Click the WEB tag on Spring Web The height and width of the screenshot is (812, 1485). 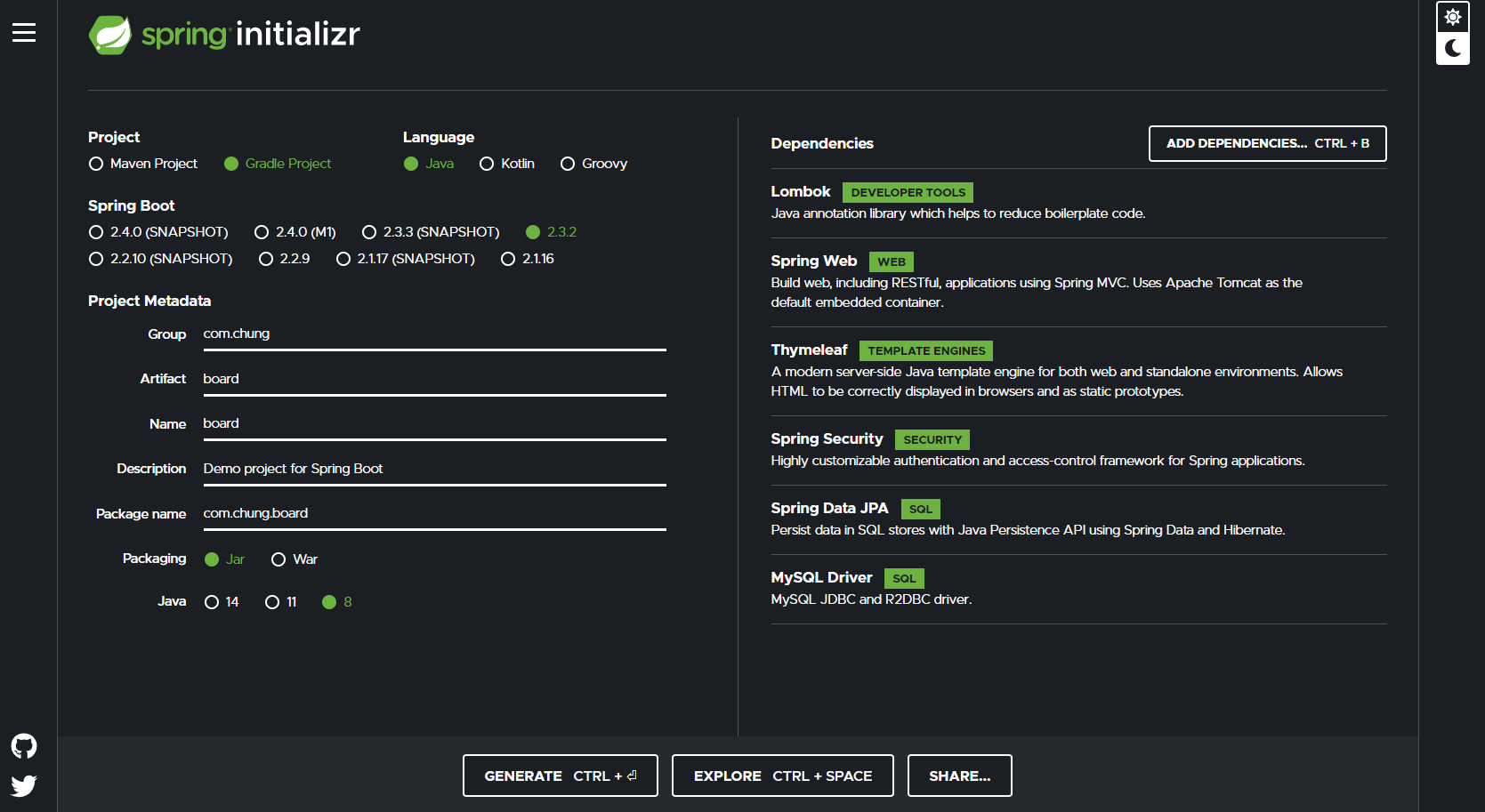point(892,261)
